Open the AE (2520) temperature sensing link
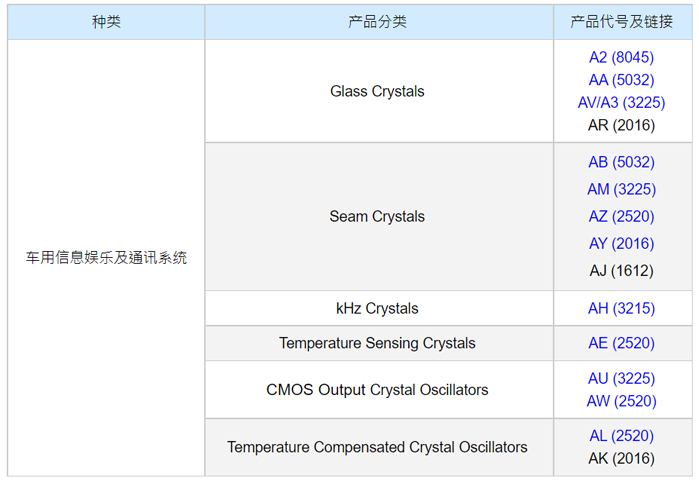This screenshot has width=699, height=481. pyautogui.click(x=621, y=343)
